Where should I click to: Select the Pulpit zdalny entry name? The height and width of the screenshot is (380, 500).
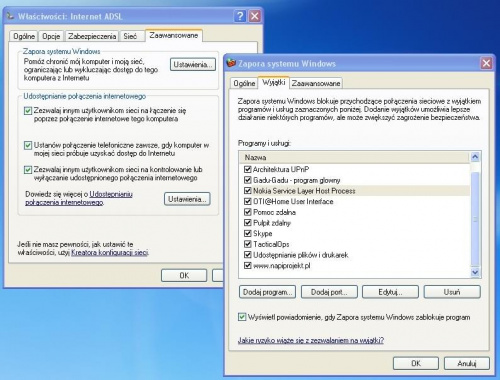pos(272,223)
